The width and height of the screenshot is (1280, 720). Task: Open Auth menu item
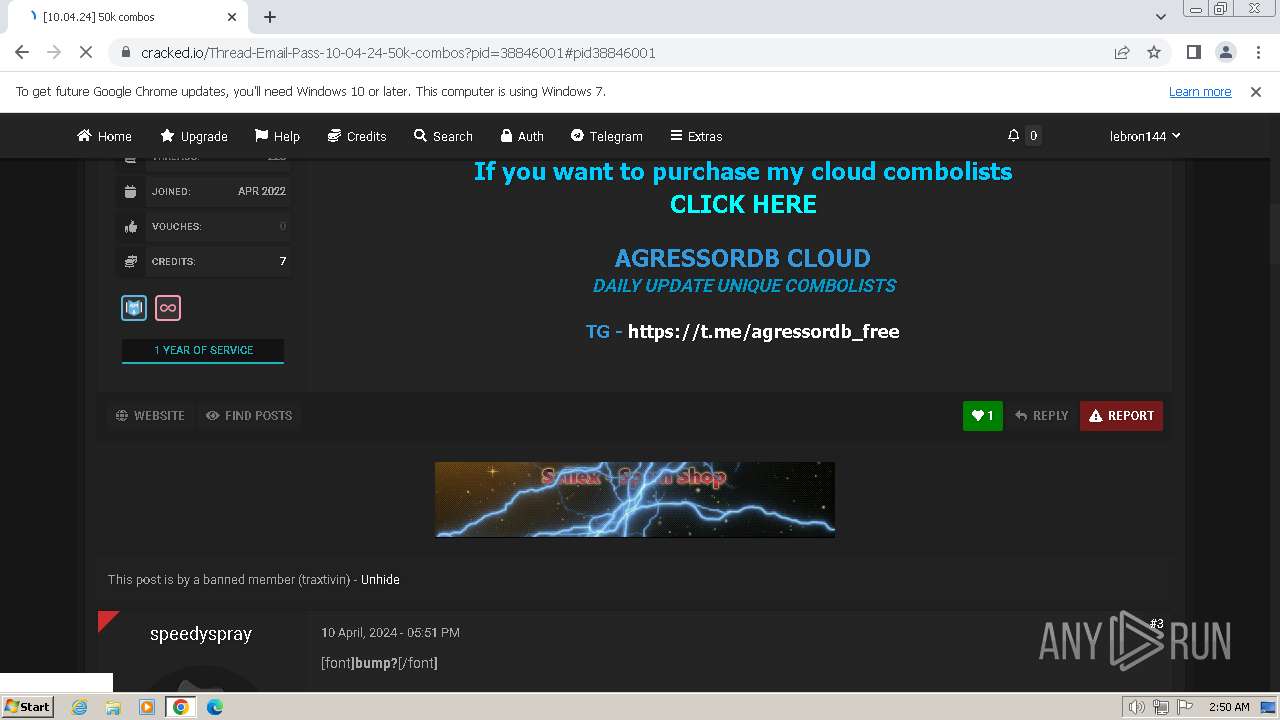pyautogui.click(x=522, y=136)
